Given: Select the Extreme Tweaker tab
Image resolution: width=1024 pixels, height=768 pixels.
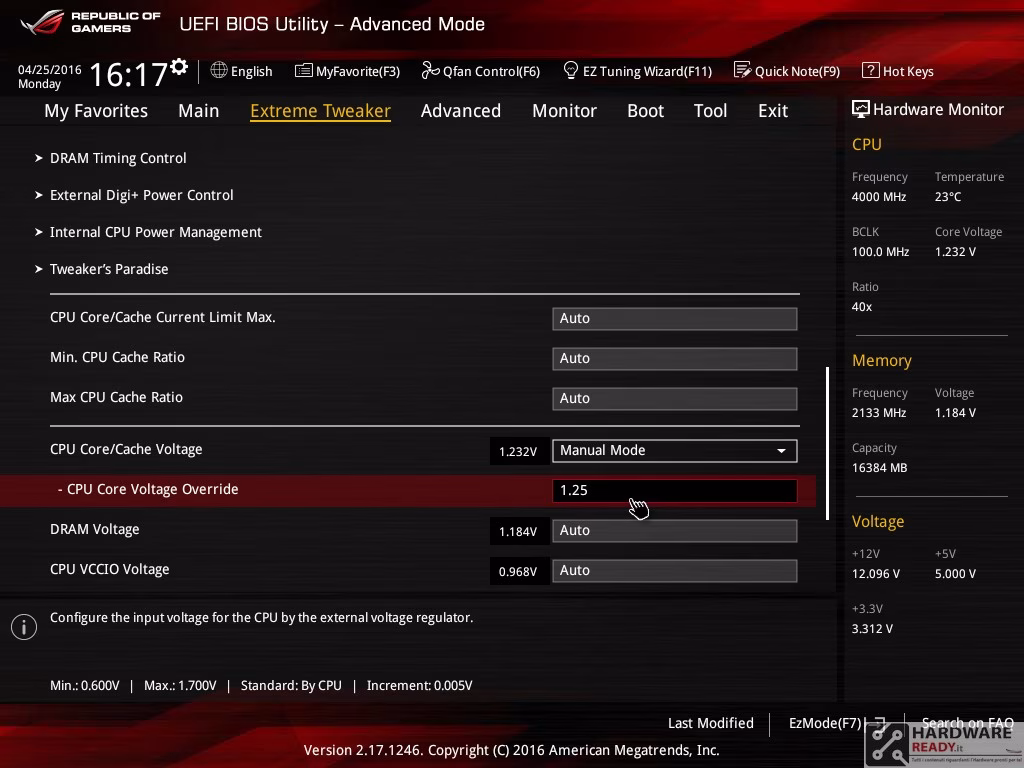Looking at the screenshot, I should click(321, 111).
